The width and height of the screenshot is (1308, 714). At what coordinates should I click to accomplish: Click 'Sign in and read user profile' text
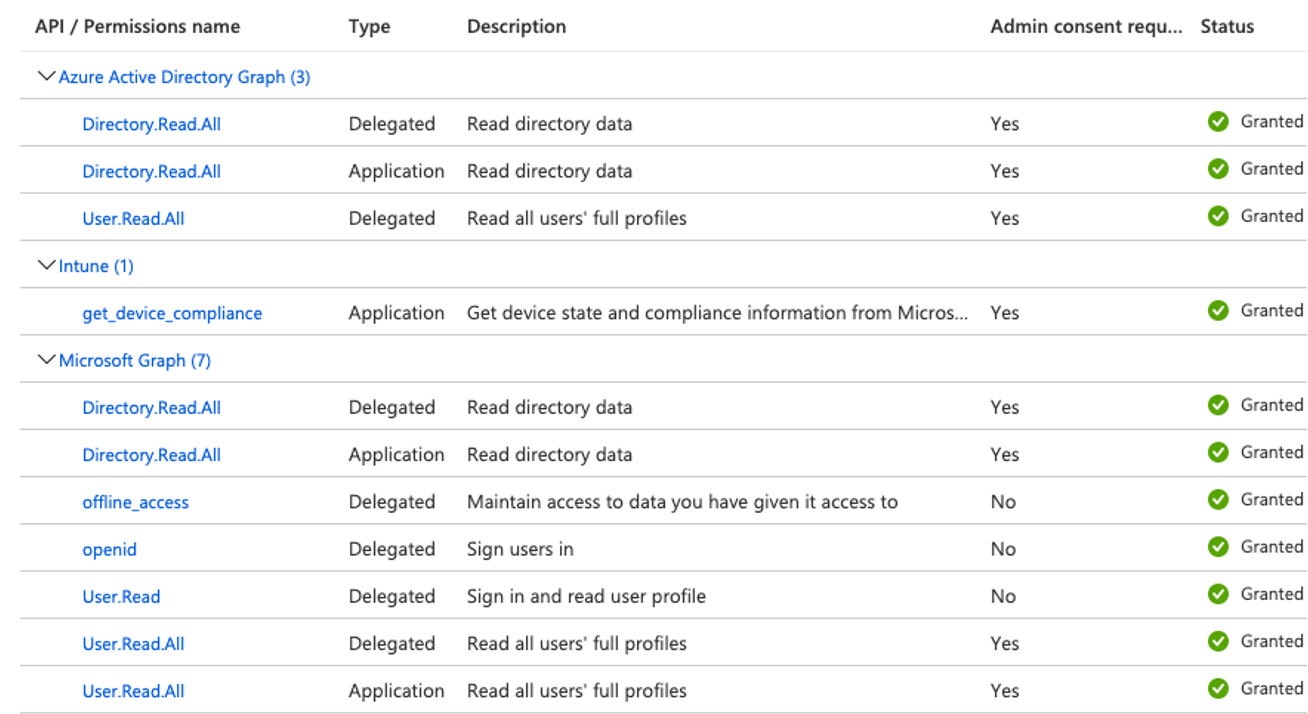pyautogui.click(x=586, y=596)
